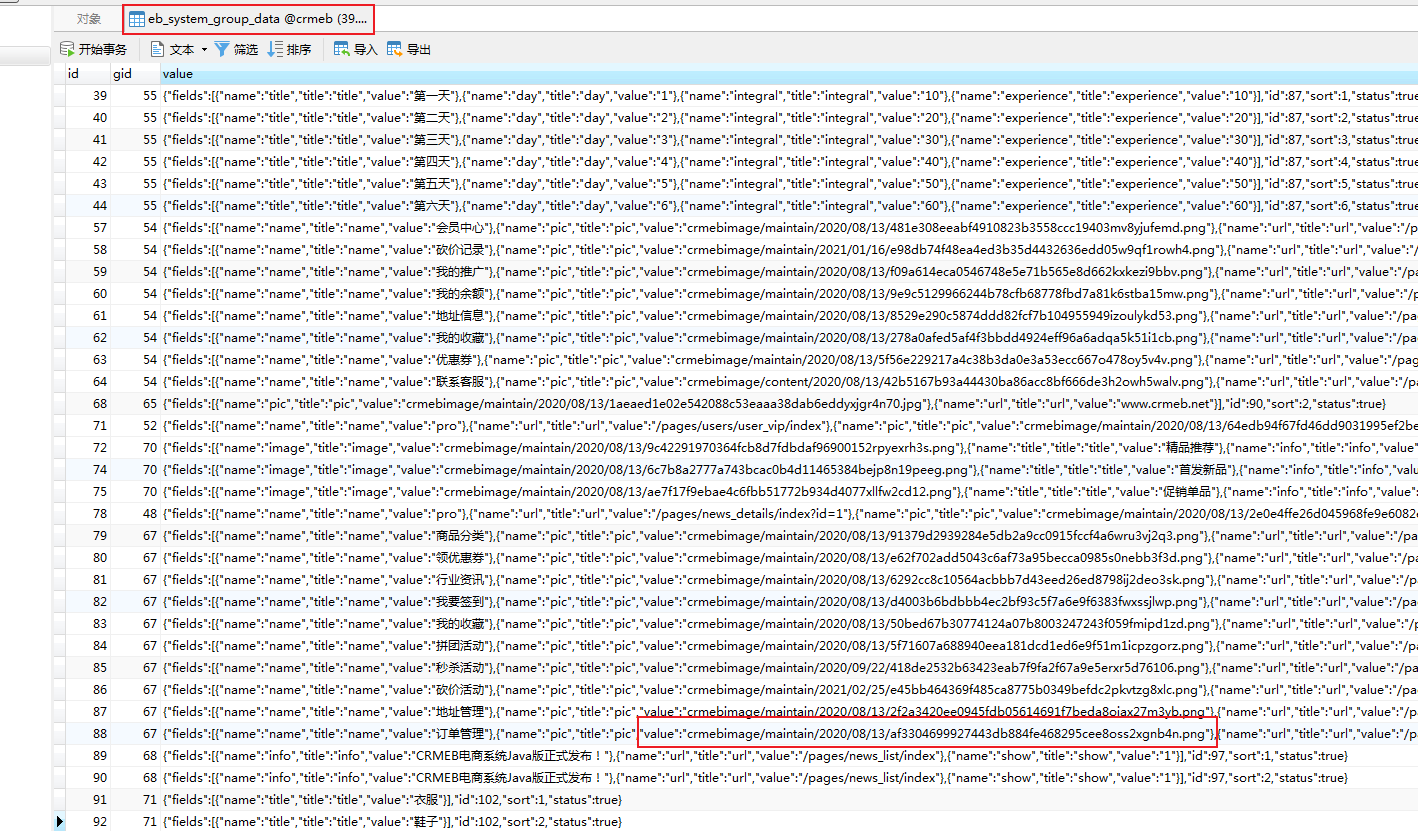Open the 筛选 filter tool
The width and height of the screenshot is (1418, 831).
(x=236, y=49)
